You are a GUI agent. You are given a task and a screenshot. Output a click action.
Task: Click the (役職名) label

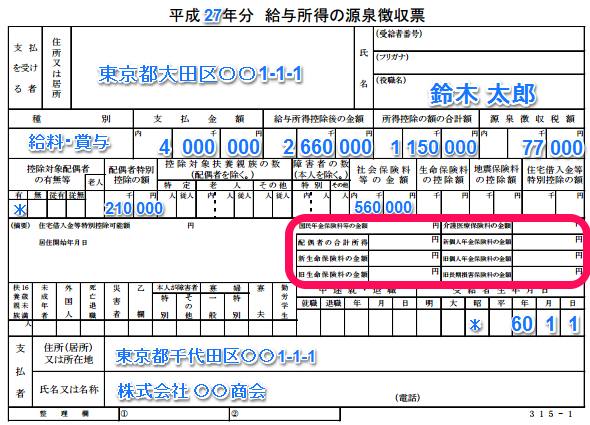(x=391, y=80)
